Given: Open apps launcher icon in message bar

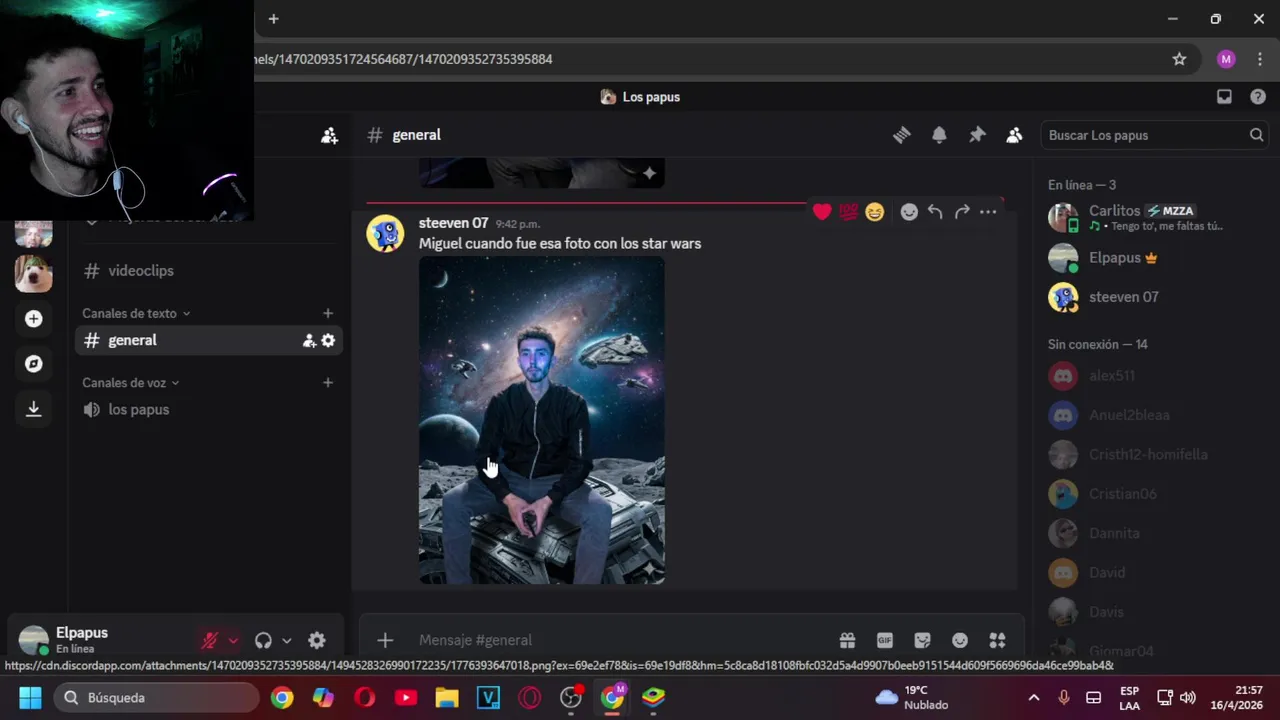Looking at the screenshot, I should pyautogui.click(x=997, y=640).
